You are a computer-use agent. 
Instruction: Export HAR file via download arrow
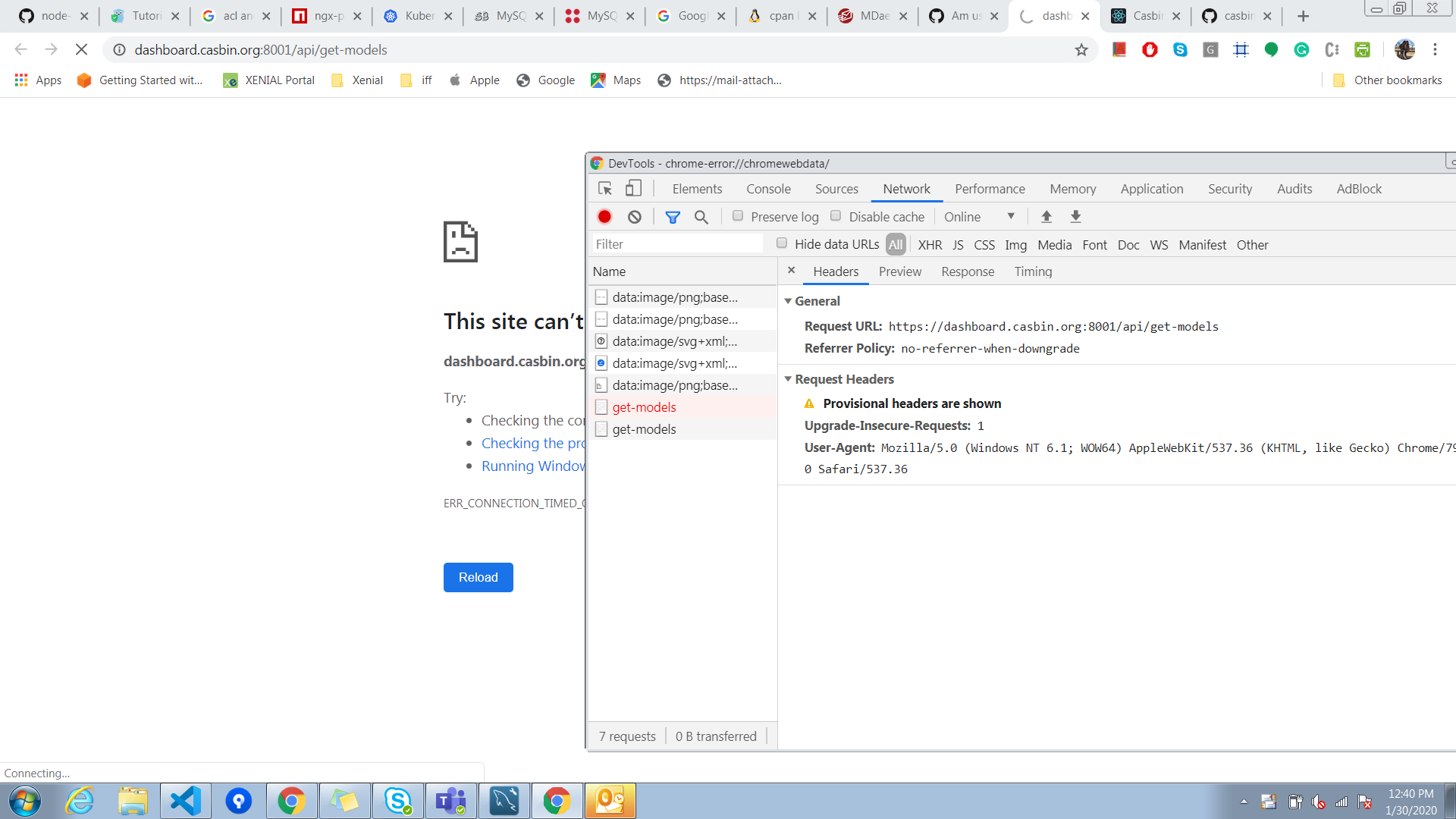coord(1075,216)
